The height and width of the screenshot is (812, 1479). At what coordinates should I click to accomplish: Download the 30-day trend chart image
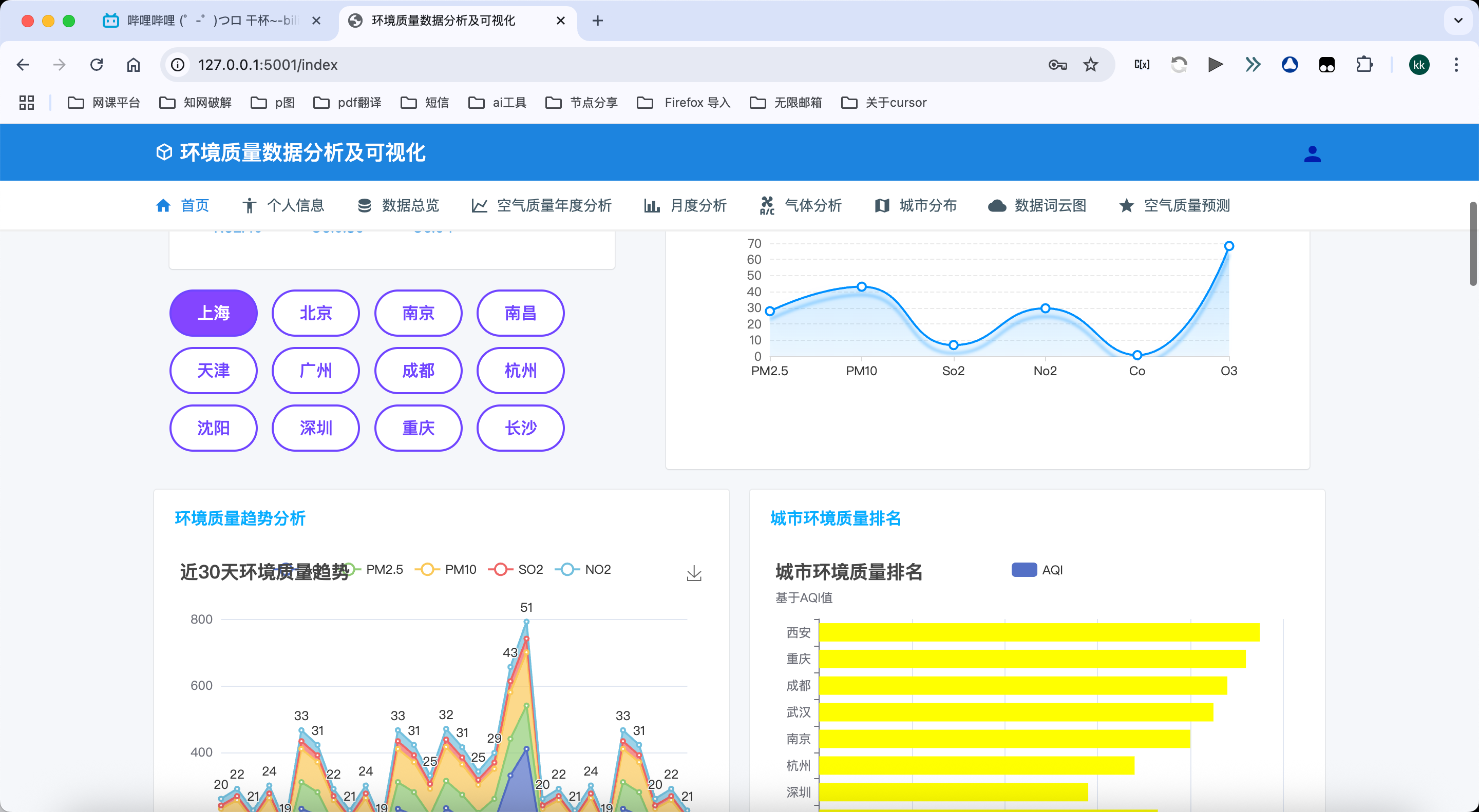click(694, 573)
